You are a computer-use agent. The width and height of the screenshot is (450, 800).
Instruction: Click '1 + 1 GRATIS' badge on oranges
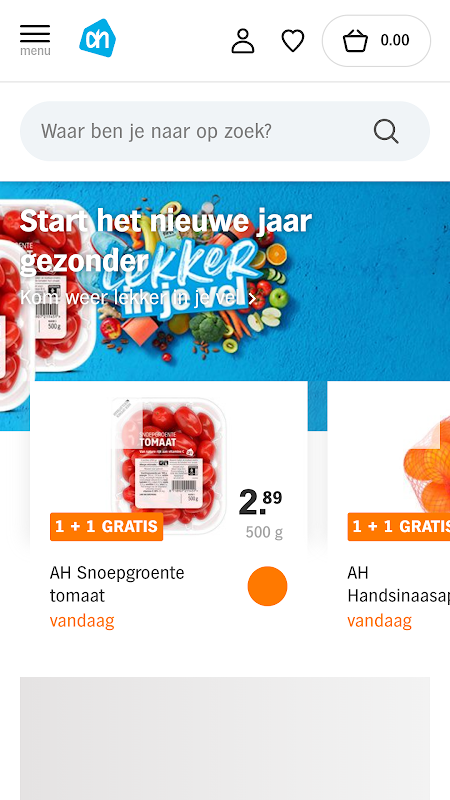[398, 527]
